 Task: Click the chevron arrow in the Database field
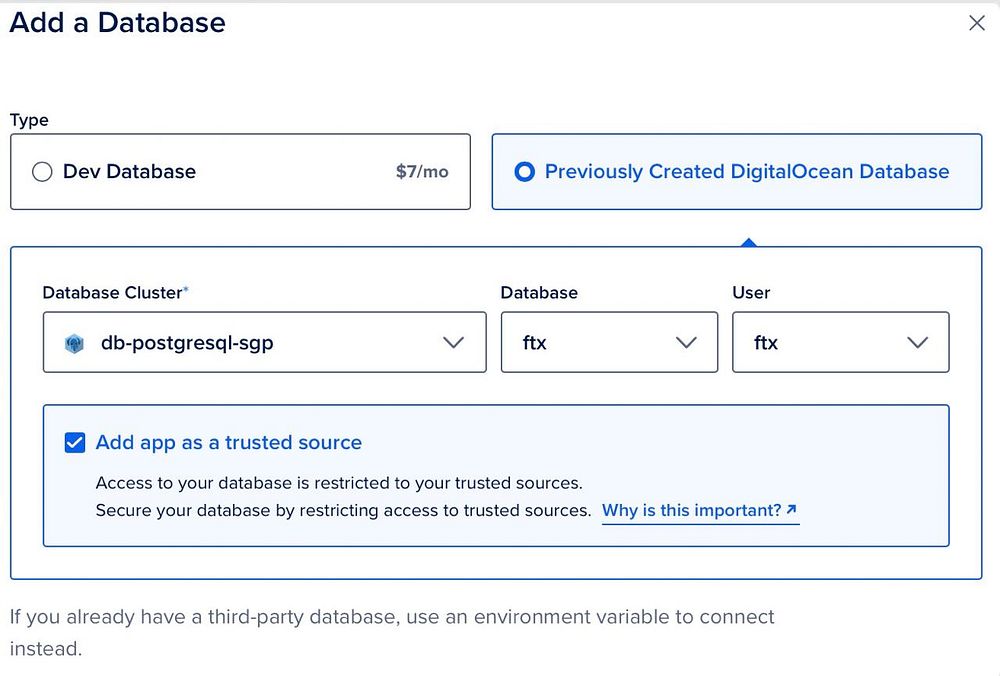[x=686, y=343]
